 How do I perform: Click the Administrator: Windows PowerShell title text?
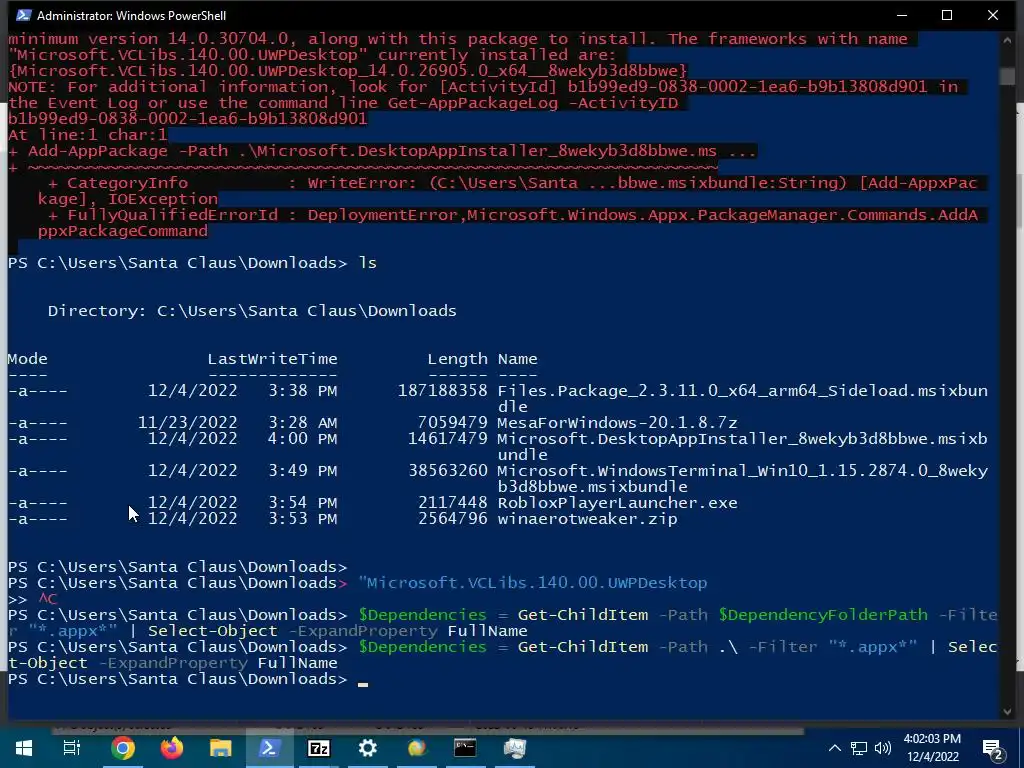point(131,15)
